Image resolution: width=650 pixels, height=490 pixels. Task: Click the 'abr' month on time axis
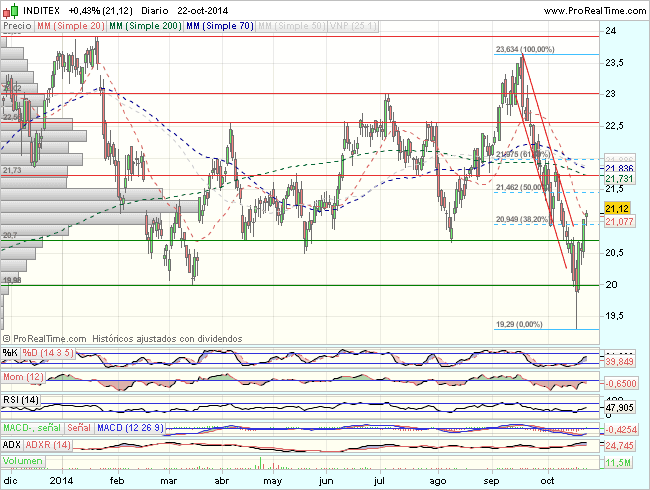(x=222, y=480)
